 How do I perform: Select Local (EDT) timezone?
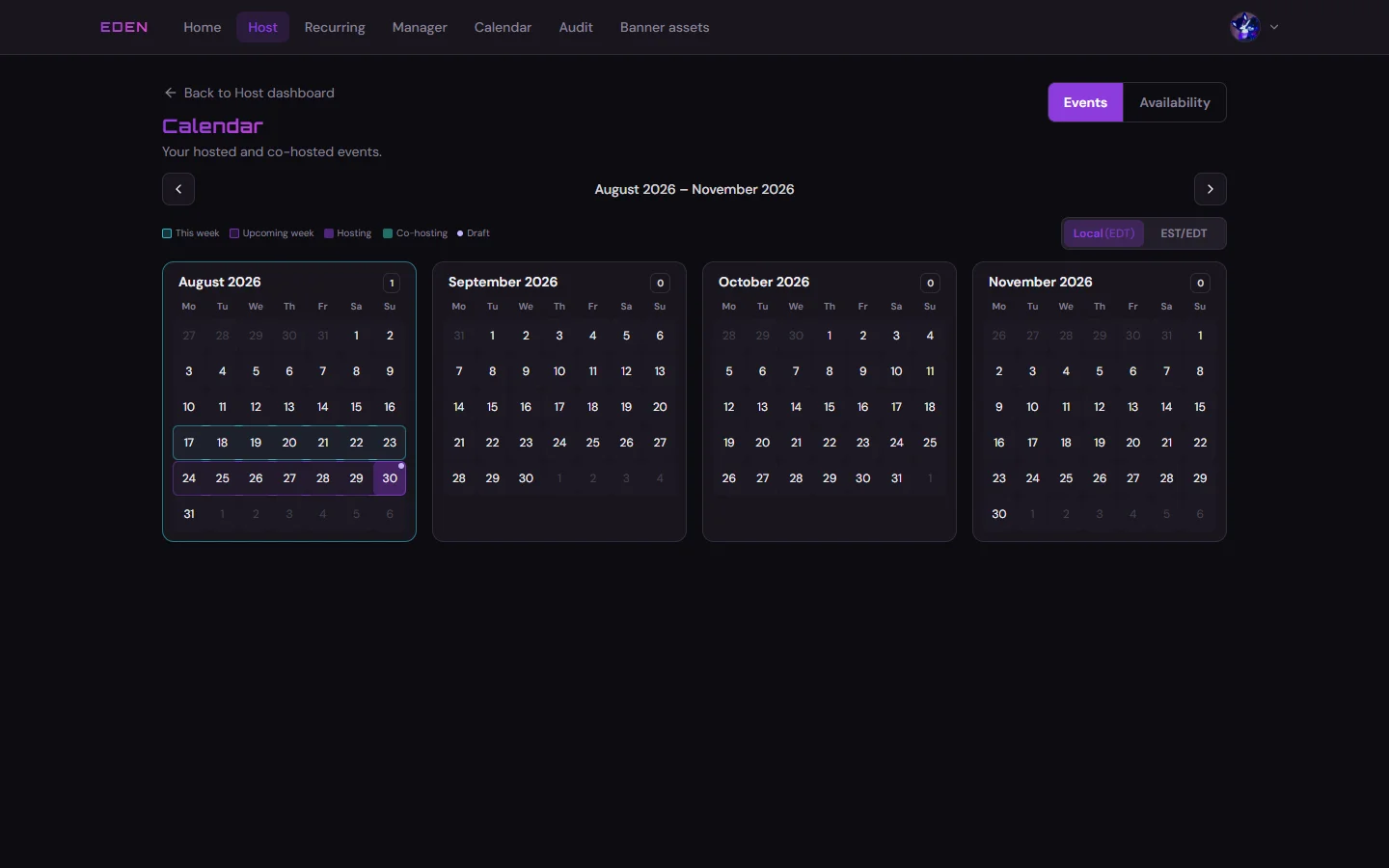1103,233
